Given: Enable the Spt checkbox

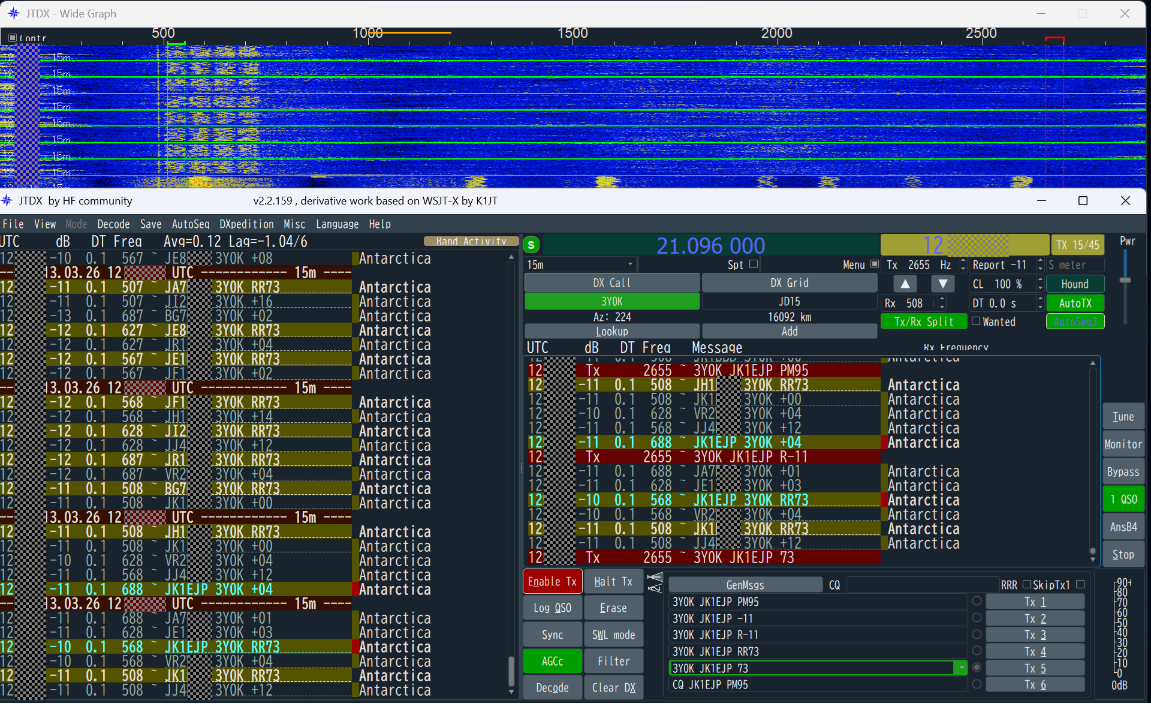Looking at the screenshot, I should (x=753, y=264).
